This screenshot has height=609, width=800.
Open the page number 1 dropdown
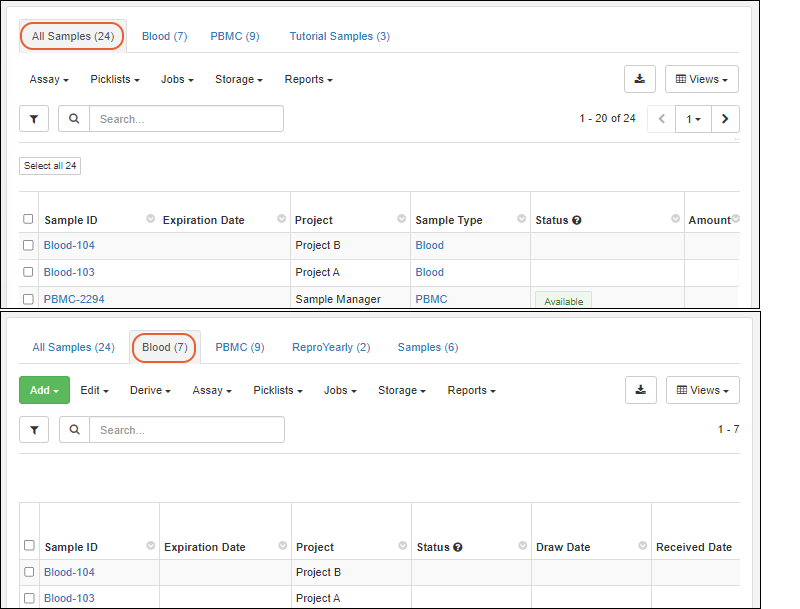(x=693, y=119)
